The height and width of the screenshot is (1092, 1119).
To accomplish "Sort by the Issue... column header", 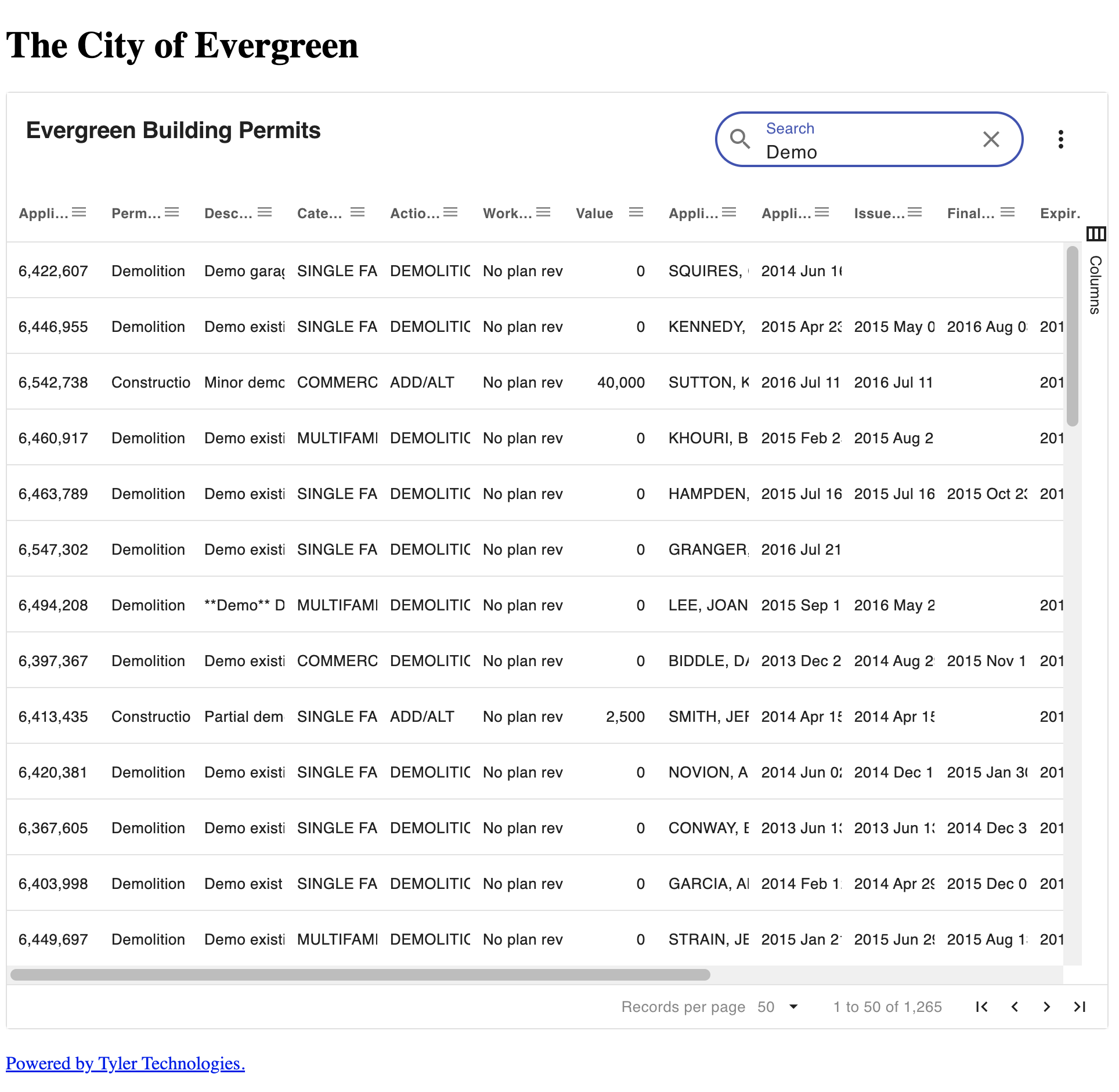I will (x=879, y=214).
